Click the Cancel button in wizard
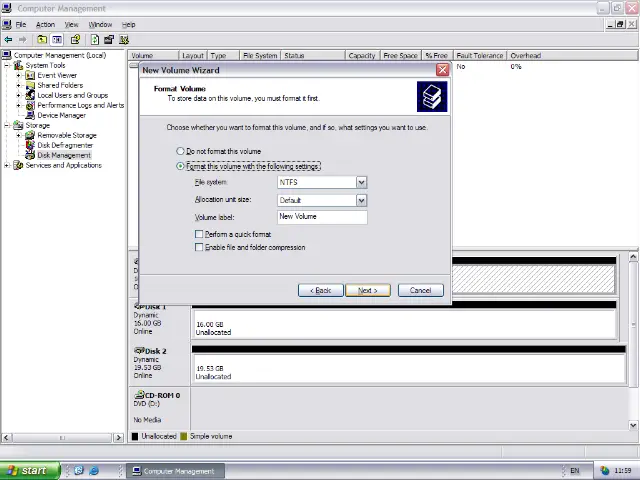The width and height of the screenshot is (640, 480). pos(420,290)
